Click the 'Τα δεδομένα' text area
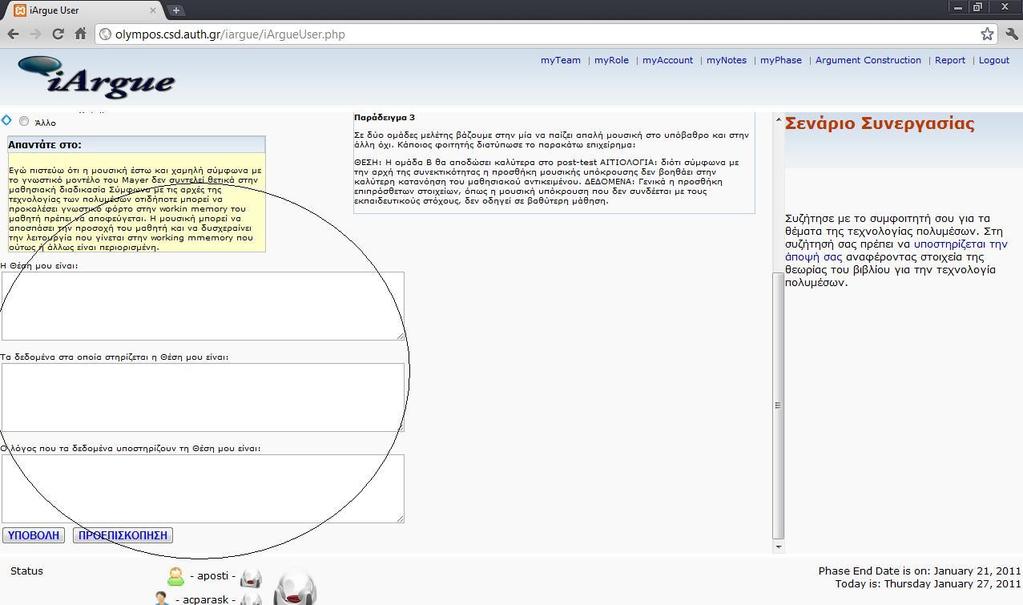Screen dimensions: 1023x605 [203, 397]
